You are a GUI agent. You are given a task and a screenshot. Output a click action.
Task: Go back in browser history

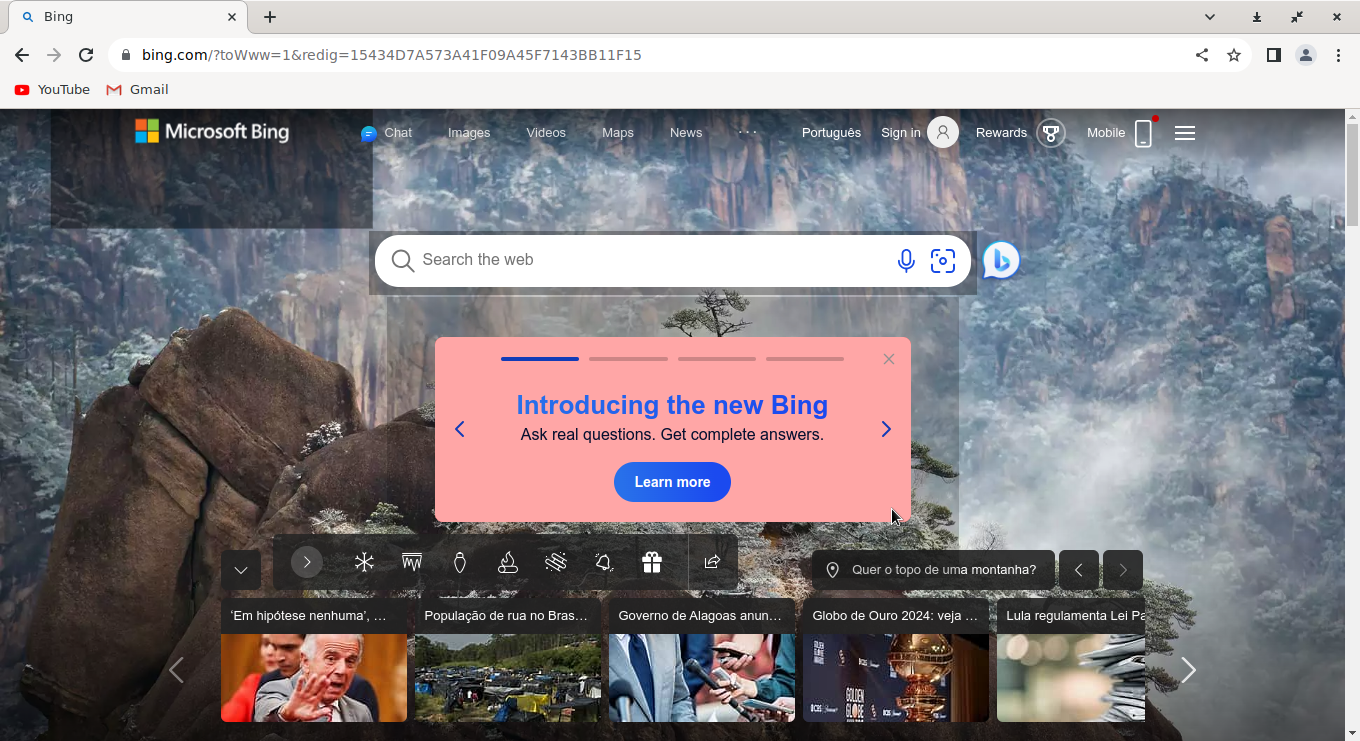pyautogui.click(x=22, y=55)
